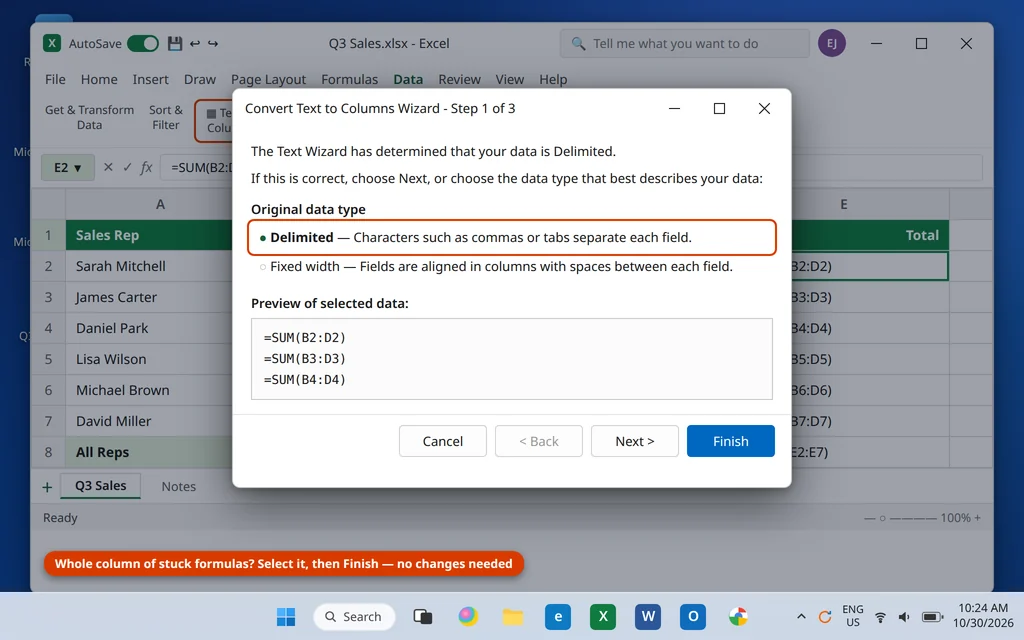Image resolution: width=1024 pixels, height=640 pixels.
Task: Click preview line =SUM(B2:D2)
Action: point(305,338)
